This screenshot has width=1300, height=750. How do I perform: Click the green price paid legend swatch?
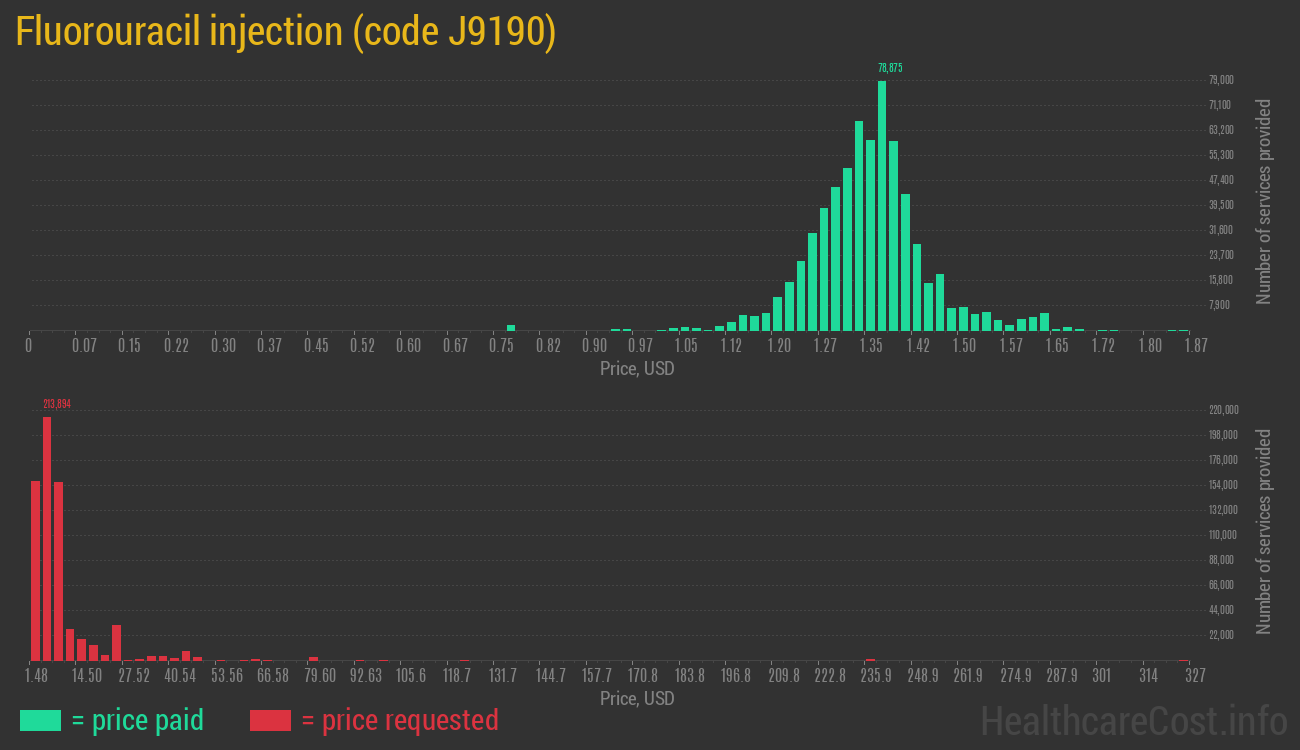pyautogui.click(x=41, y=720)
